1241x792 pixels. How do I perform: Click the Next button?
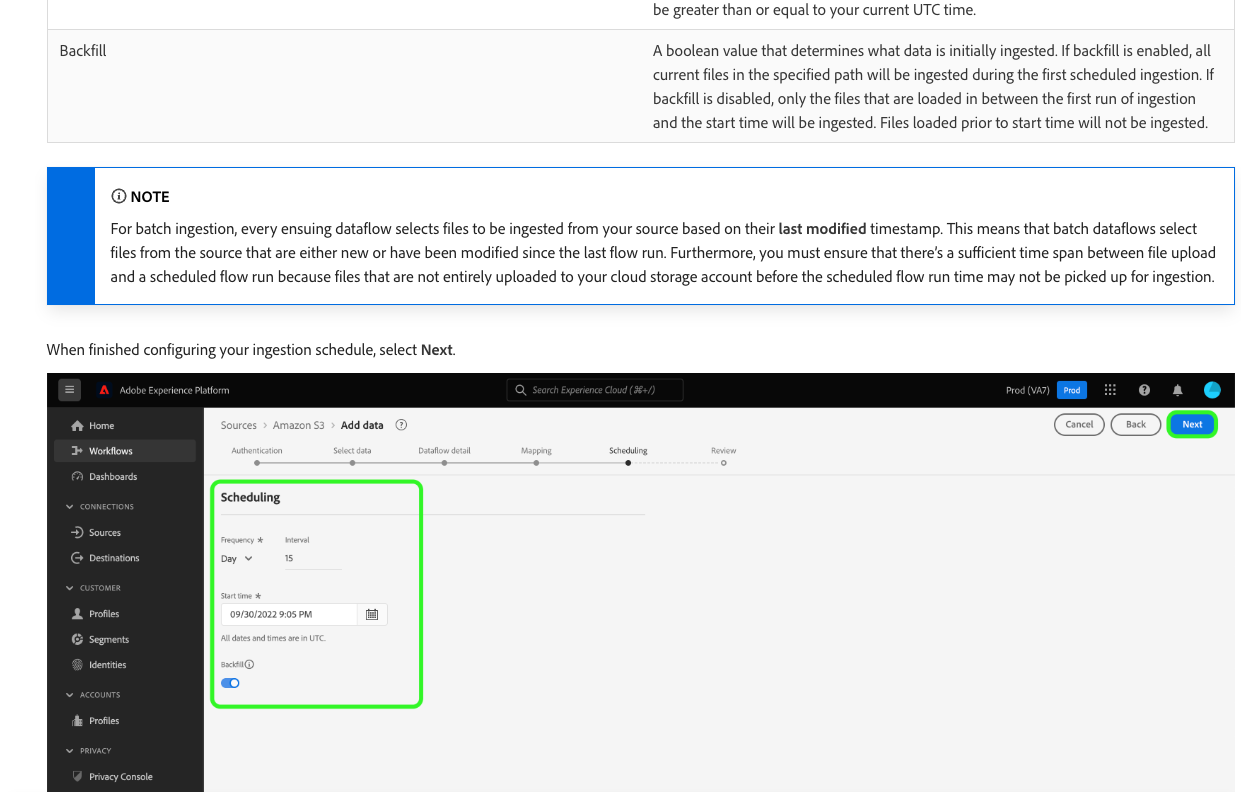pyautogui.click(x=1192, y=424)
